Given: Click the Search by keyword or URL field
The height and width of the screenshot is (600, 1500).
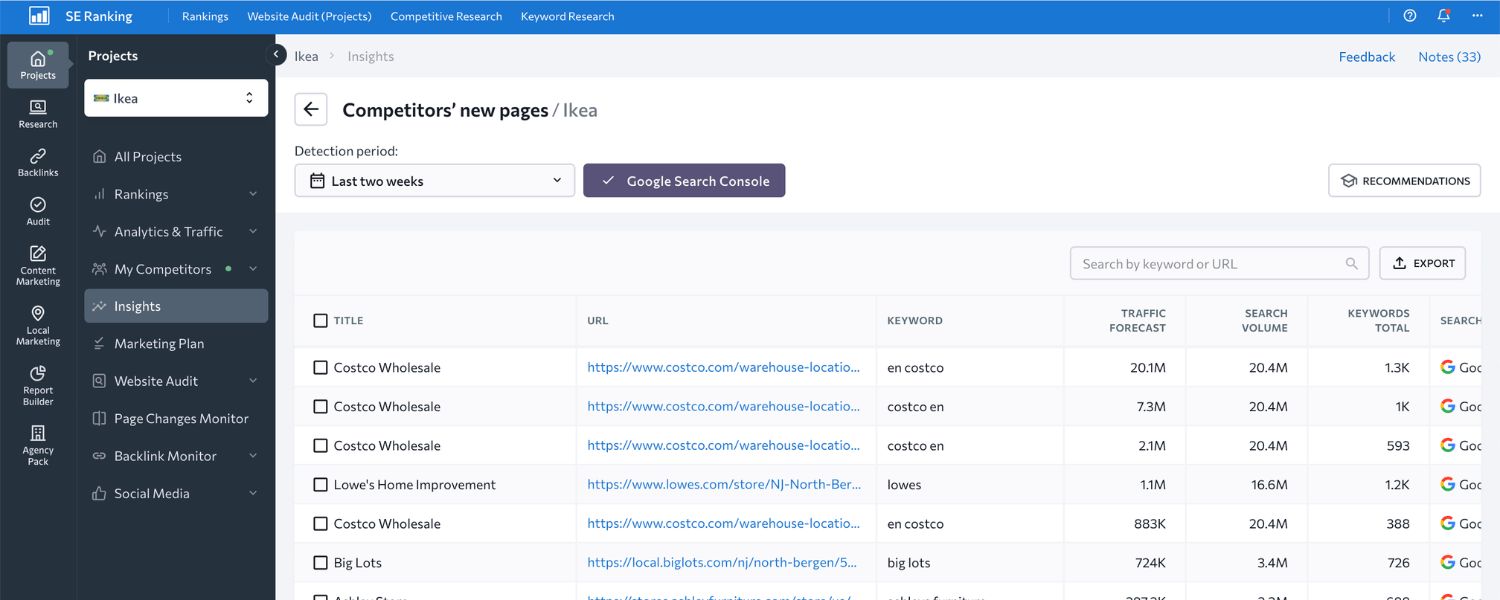Looking at the screenshot, I should point(1210,264).
